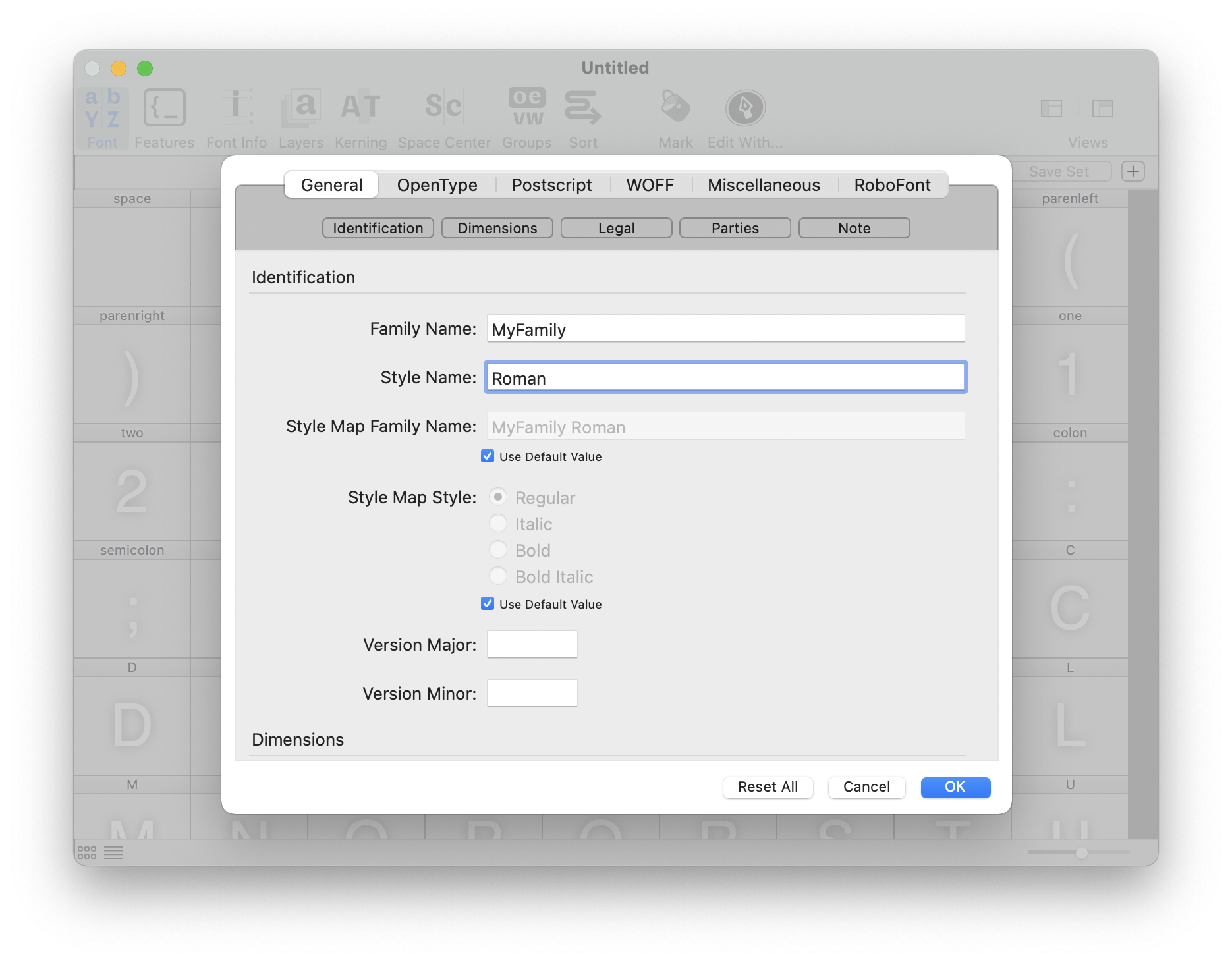This screenshot has height=963, width=1232.
Task: Click the Version Major input field
Action: point(532,645)
